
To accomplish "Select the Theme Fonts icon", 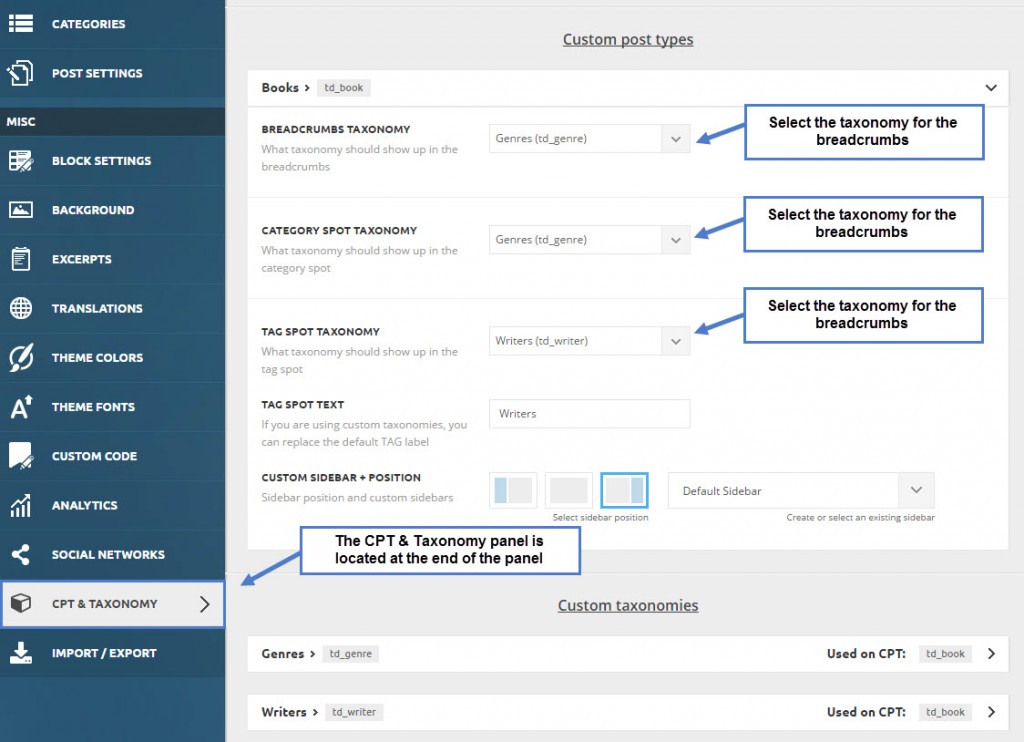I will 22,406.
